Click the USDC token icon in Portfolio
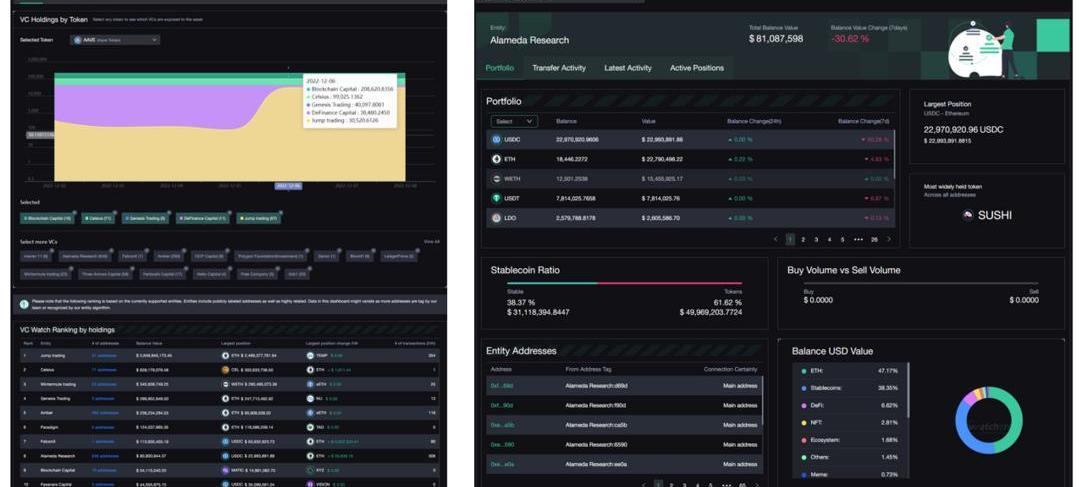This screenshot has height=487, width=1080. click(497, 140)
